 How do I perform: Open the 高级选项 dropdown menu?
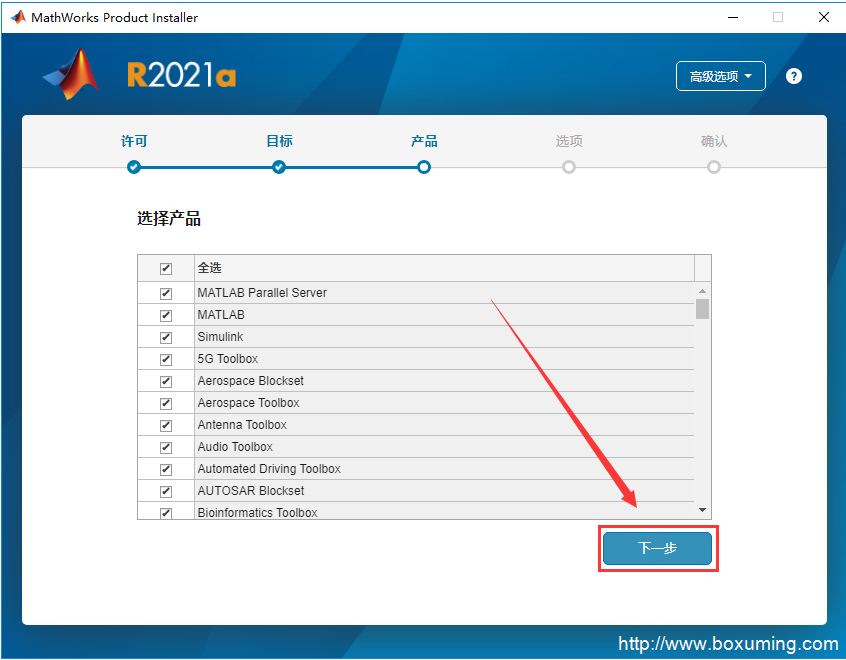point(720,76)
